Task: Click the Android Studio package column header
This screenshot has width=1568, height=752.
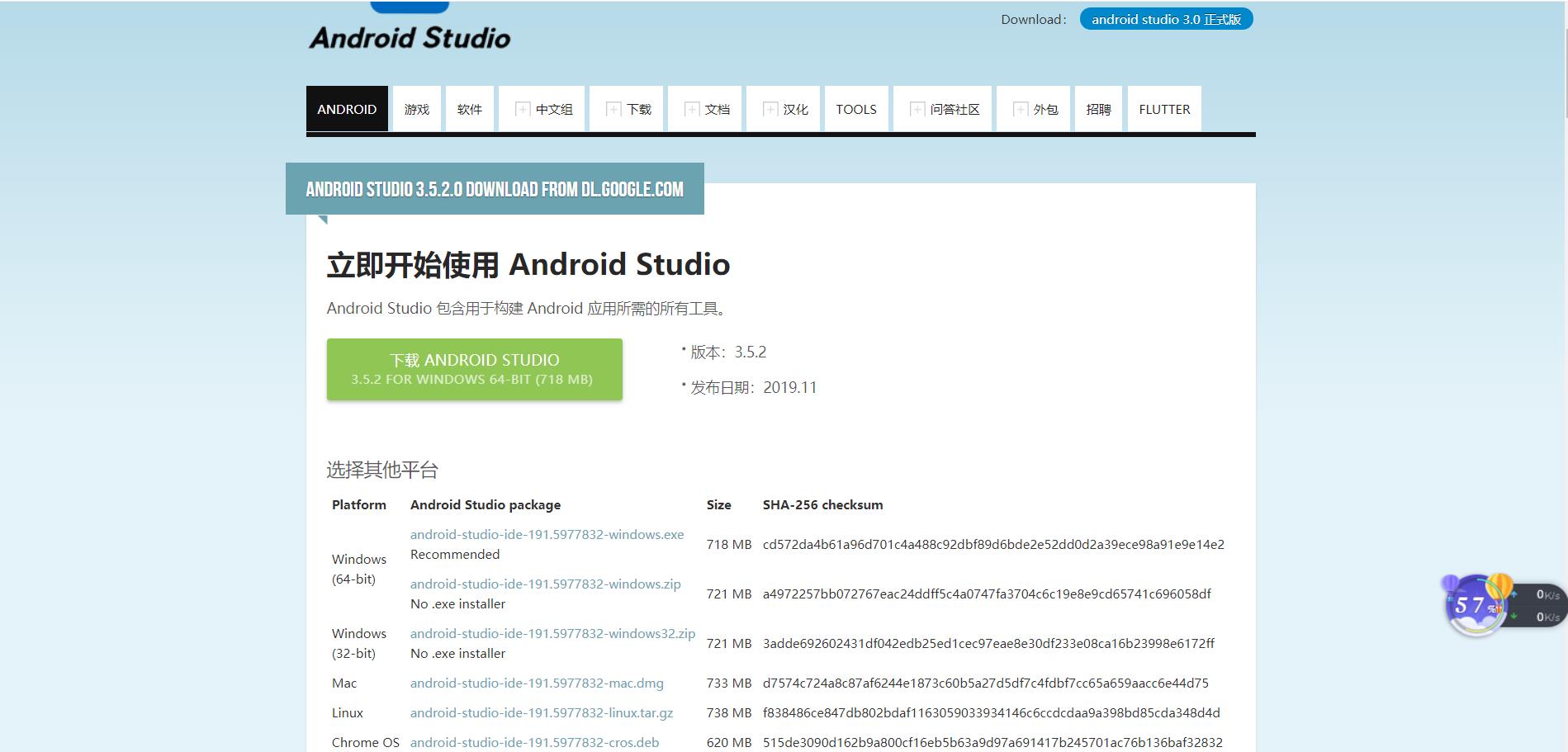Action: coord(486,504)
